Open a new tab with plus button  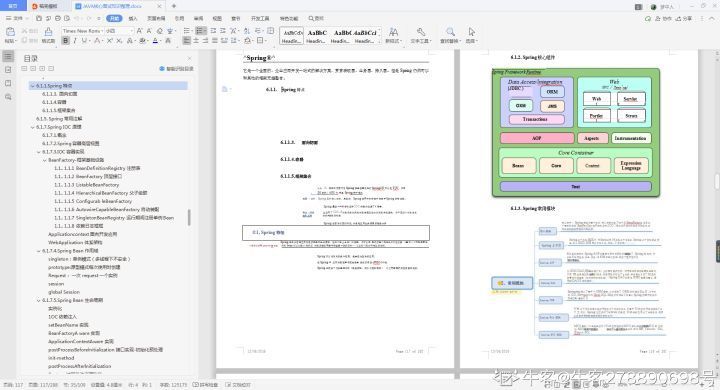pos(174,6)
